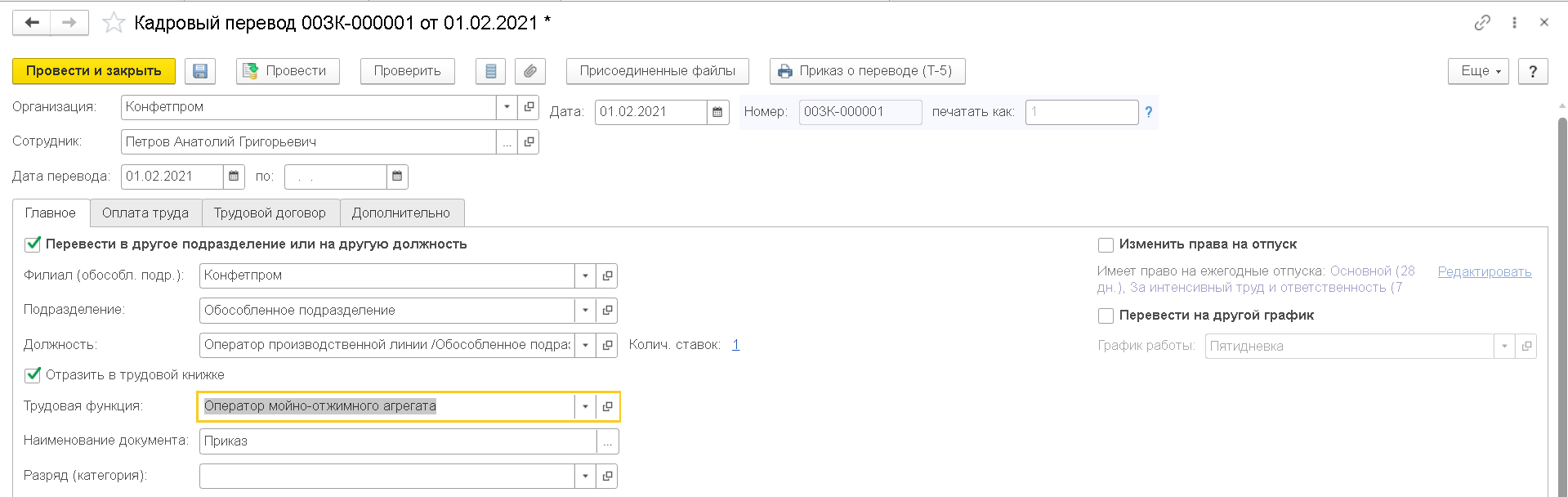Click the Редактировать vacation link

coord(1484,271)
